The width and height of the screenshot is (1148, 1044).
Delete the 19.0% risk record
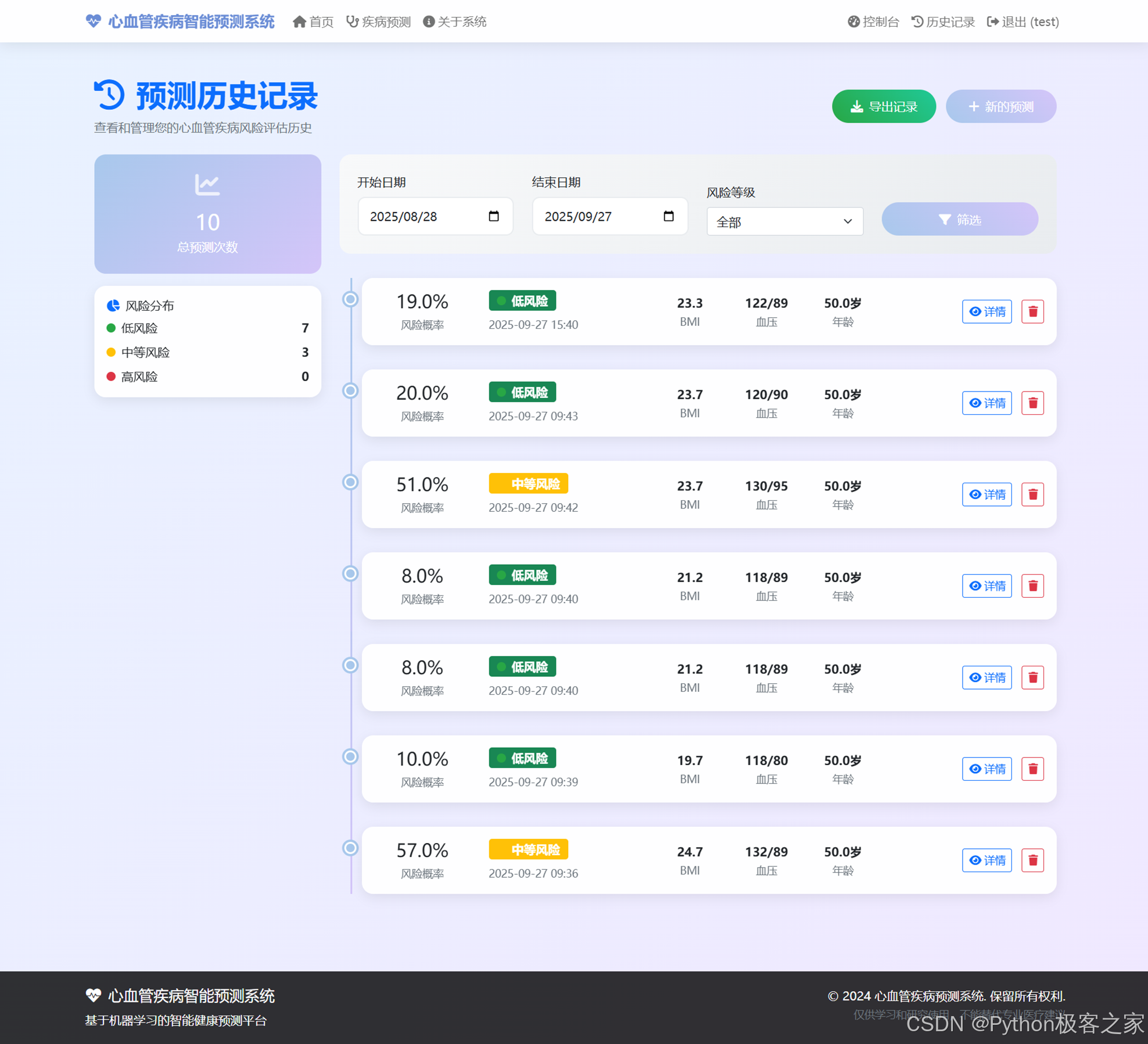tap(1032, 312)
